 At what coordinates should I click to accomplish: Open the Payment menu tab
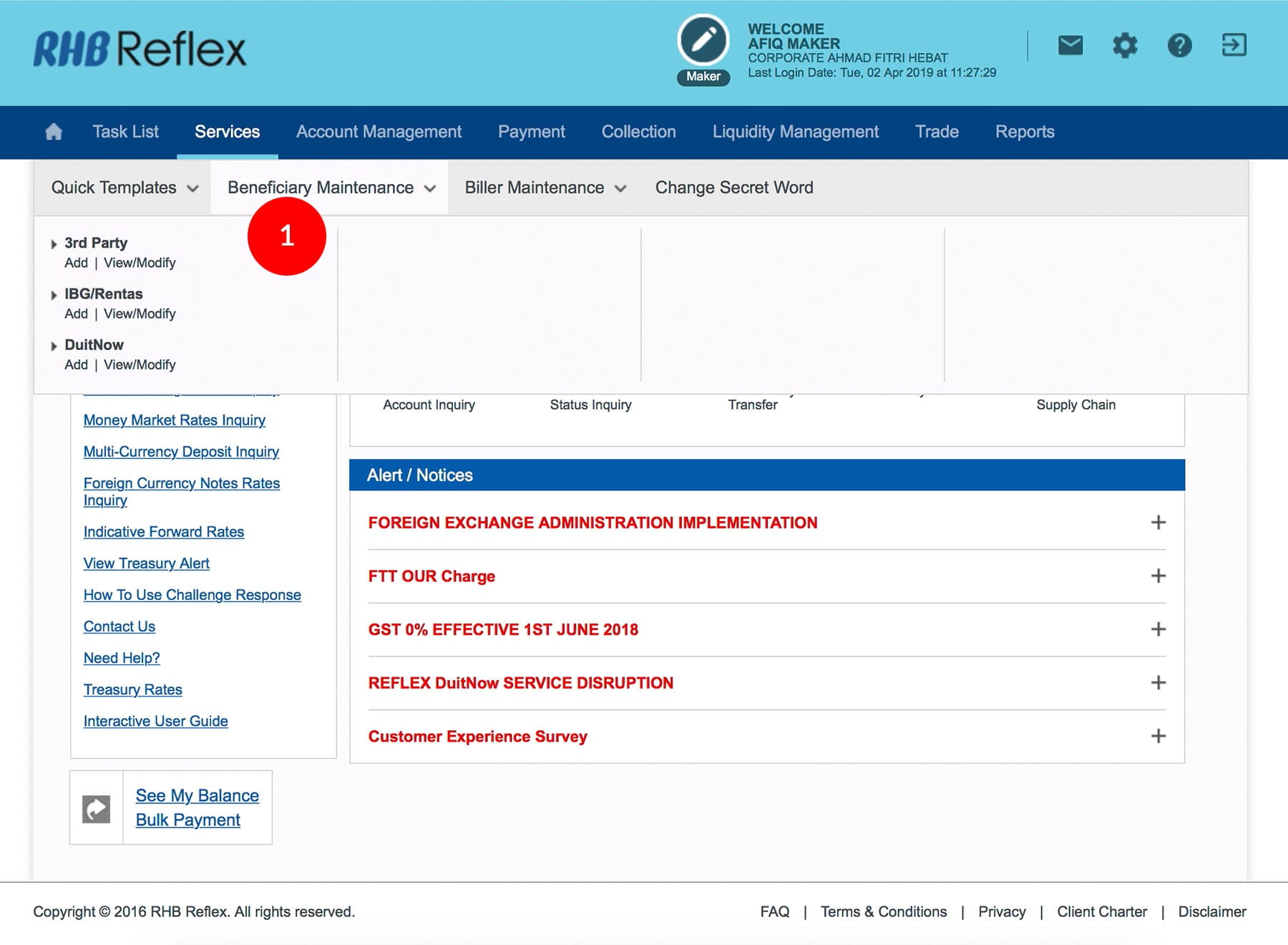coord(531,132)
